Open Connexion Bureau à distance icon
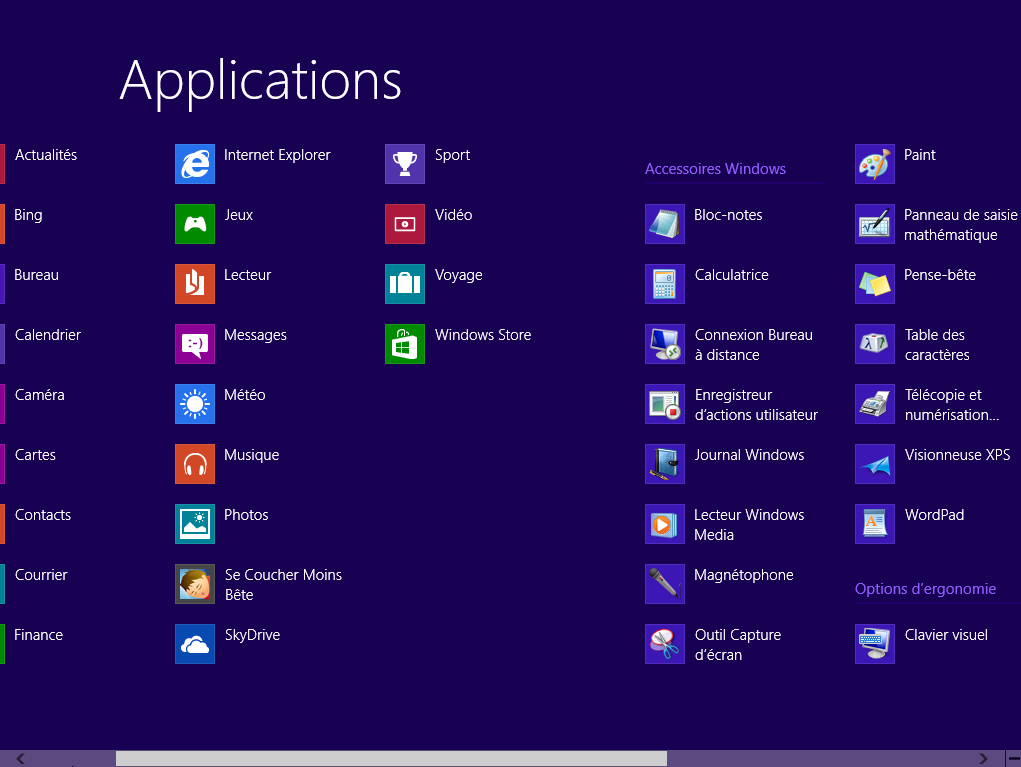The width and height of the screenshot is (1021, 767). (x=665, y=344)
